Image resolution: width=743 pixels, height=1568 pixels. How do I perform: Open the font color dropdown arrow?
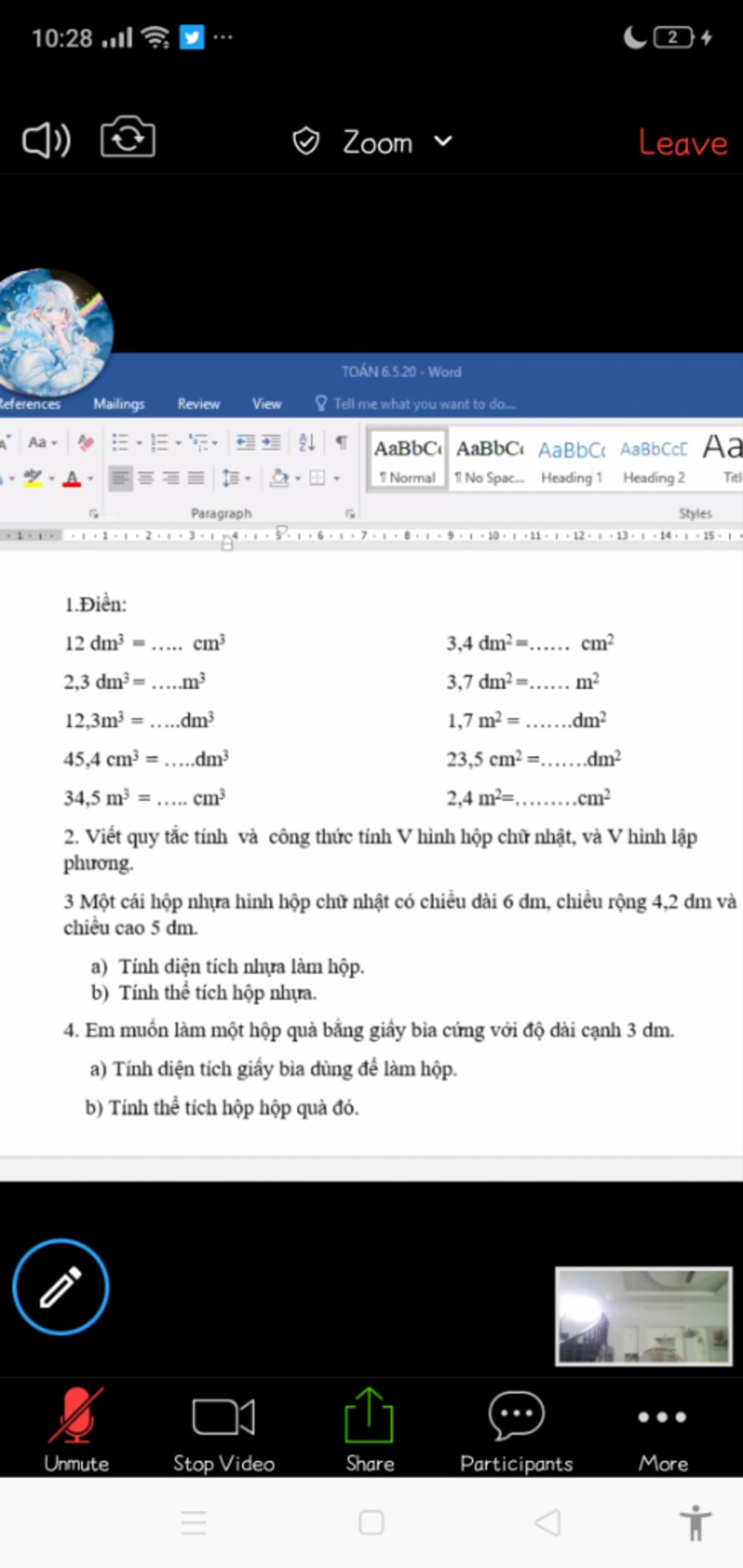91,478
